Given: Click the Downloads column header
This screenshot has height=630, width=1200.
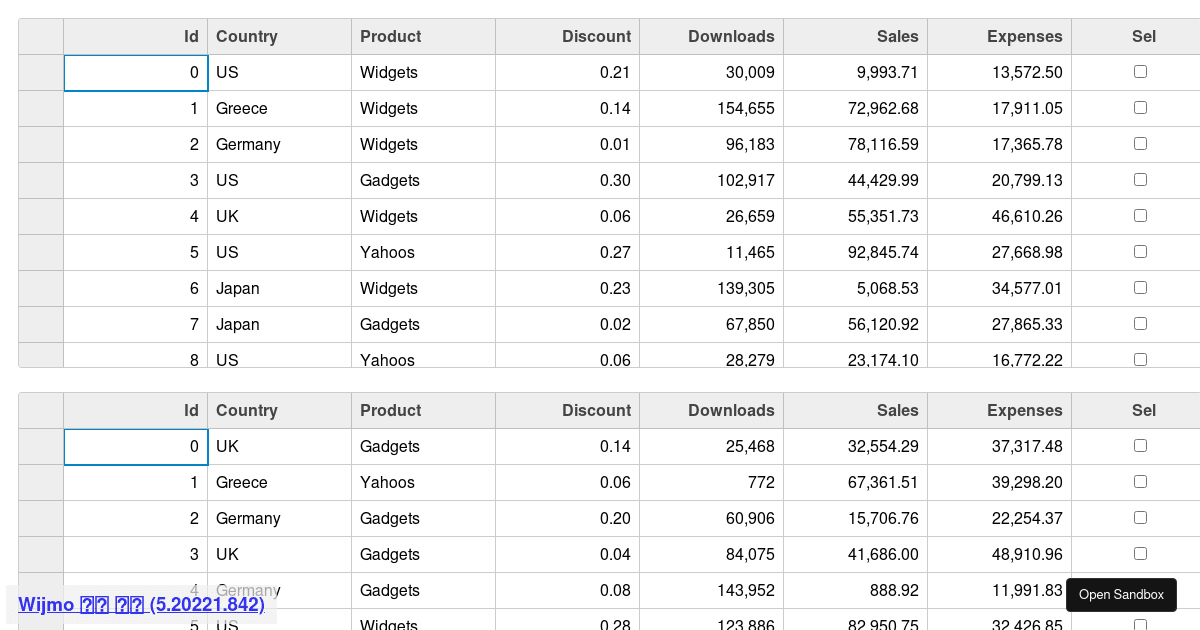Looking at the screenshot, I should (x=731, y=36).
